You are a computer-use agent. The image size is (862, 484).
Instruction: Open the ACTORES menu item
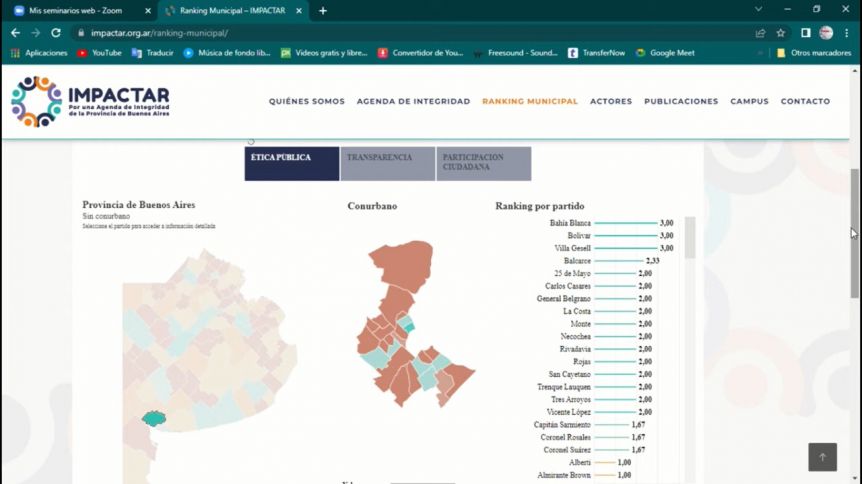pos(611,101)
